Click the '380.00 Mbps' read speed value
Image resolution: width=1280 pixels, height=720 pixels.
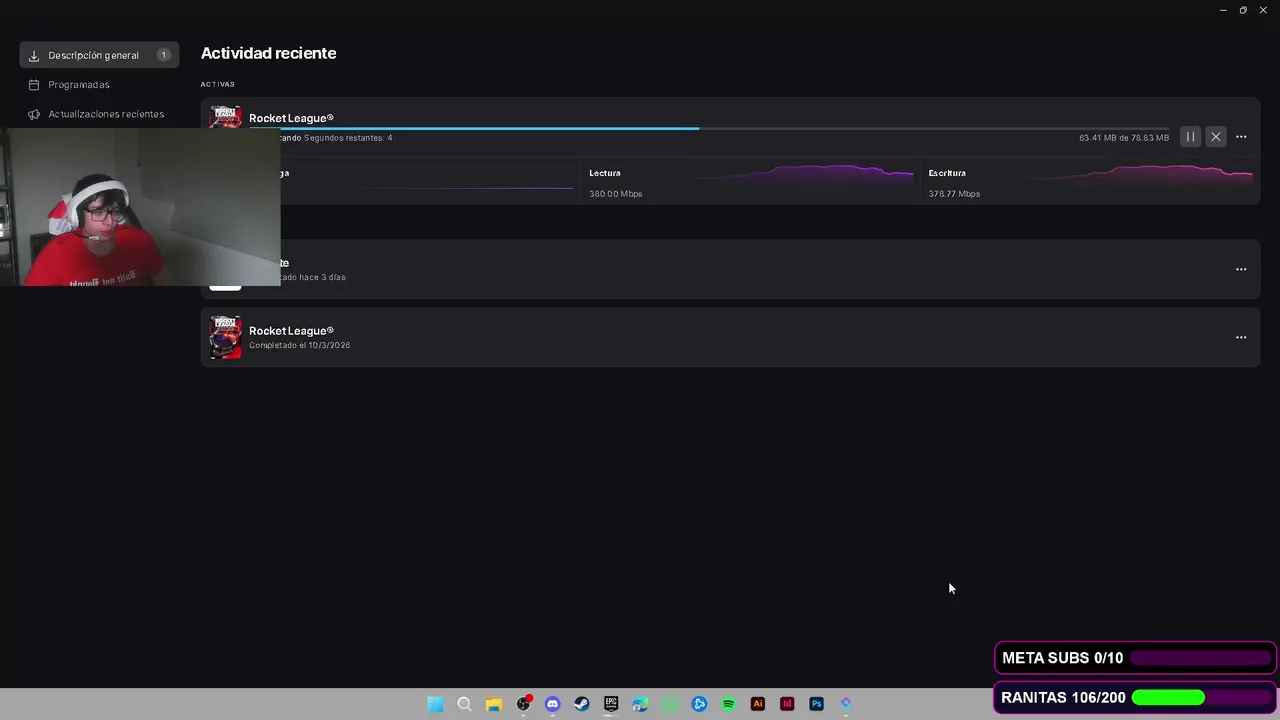[x=616, y=194]
